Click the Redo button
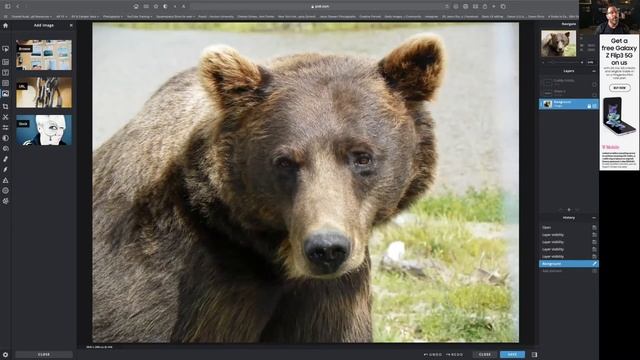 (x=454, y=355)
